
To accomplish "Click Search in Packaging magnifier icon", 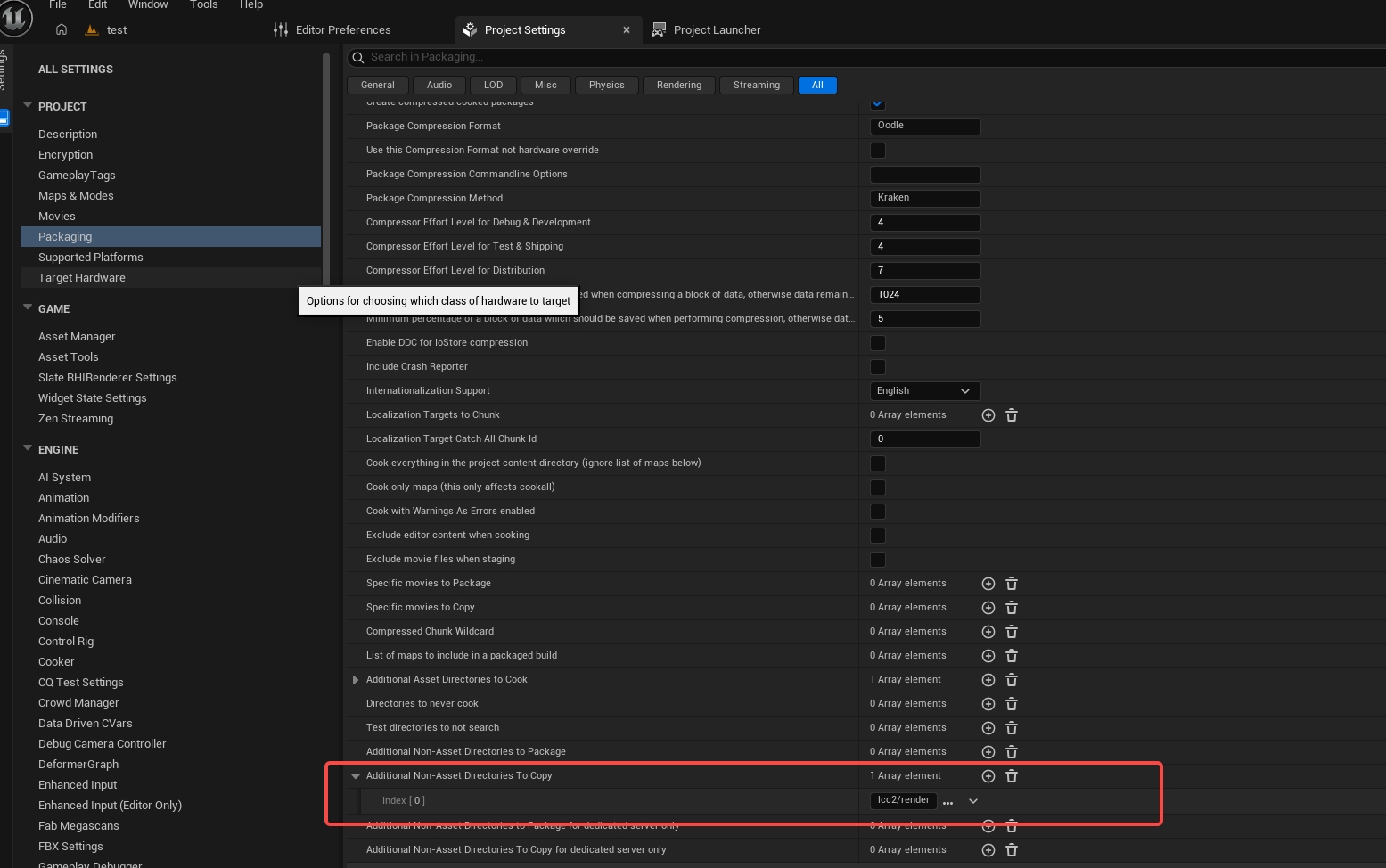I will tap(358, 57).
